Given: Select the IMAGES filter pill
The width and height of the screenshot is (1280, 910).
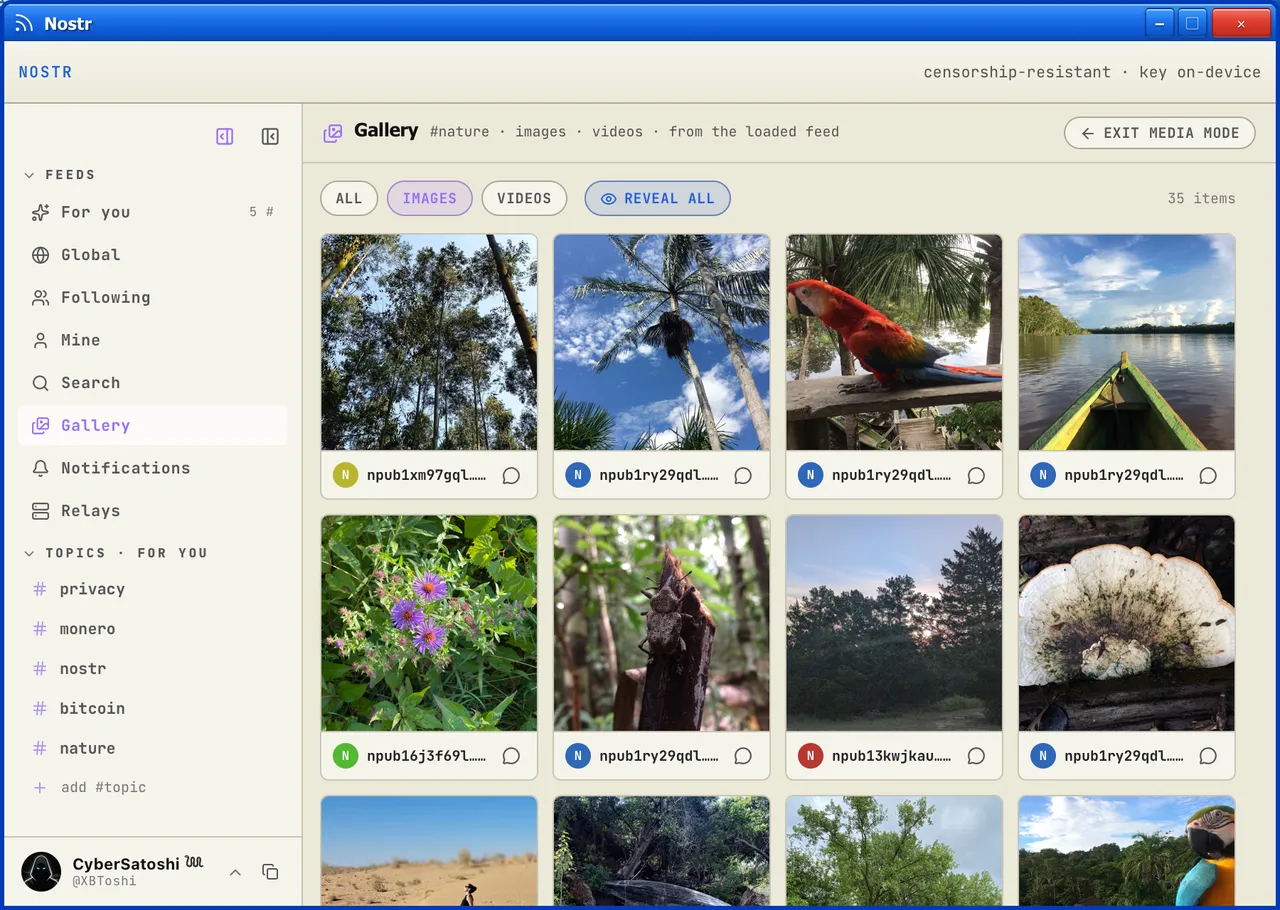Looking at the screenshot, I should (430, 198).
